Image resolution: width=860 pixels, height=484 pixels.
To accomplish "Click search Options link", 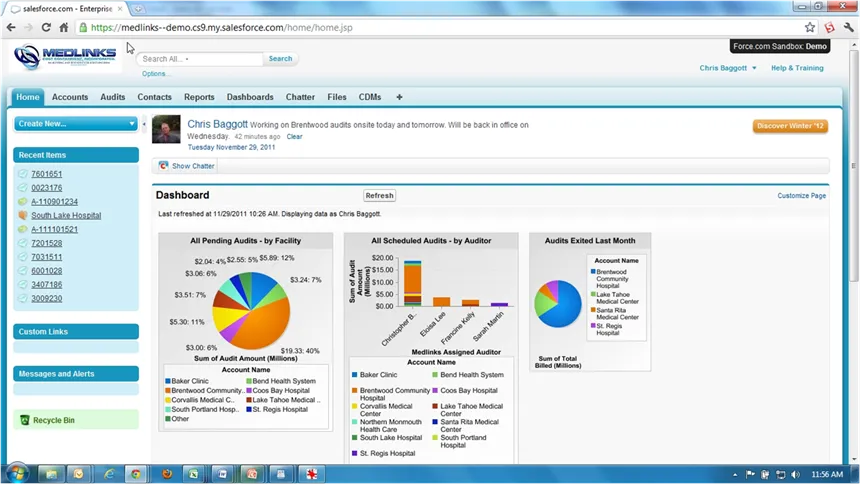I will (x=154, y=74).
